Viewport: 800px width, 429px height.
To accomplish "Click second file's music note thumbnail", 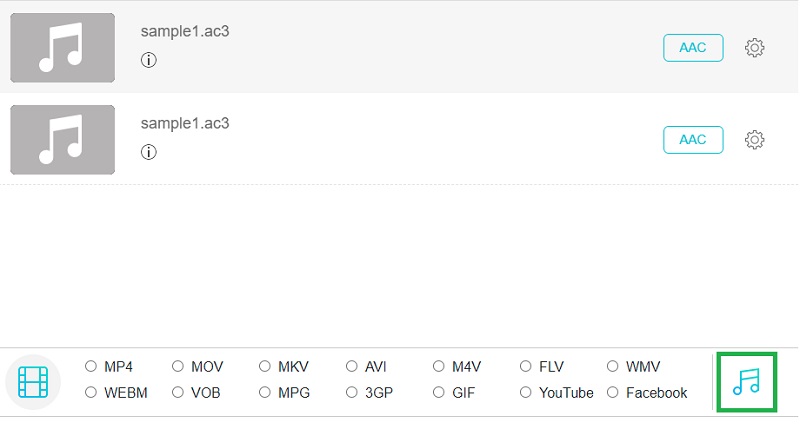I will point(62,140).
